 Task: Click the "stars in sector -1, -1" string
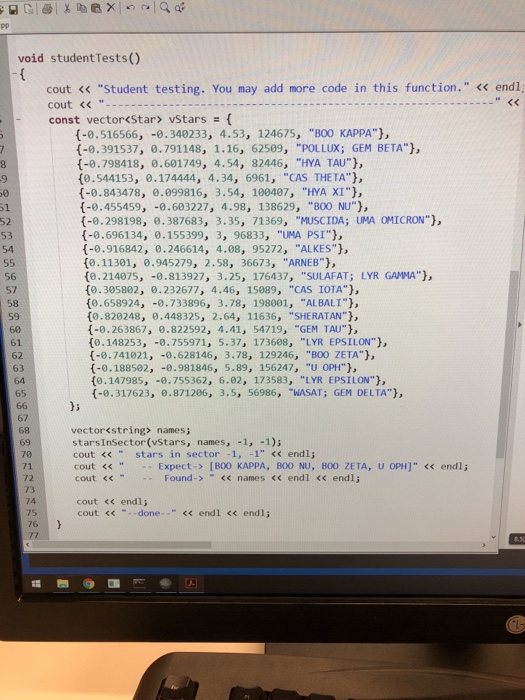click(192, 454)
